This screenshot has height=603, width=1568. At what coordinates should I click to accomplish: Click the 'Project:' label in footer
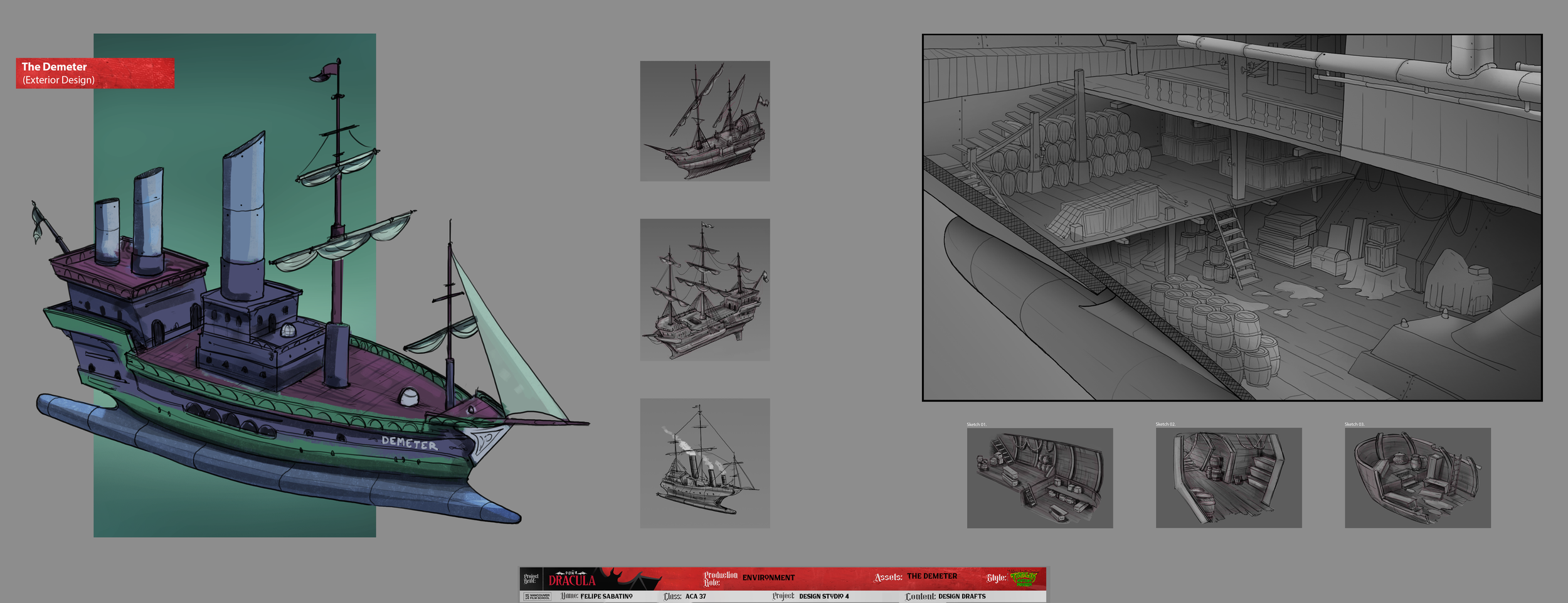[x=783, y=596]
